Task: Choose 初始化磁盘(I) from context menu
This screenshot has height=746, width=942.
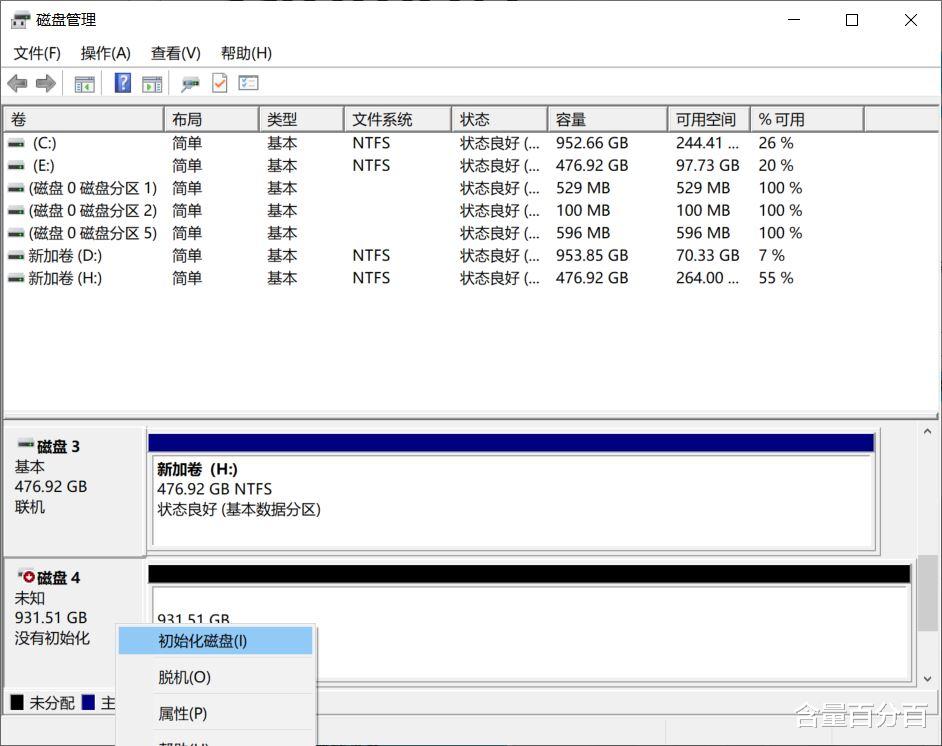Action: coord(215,641)
